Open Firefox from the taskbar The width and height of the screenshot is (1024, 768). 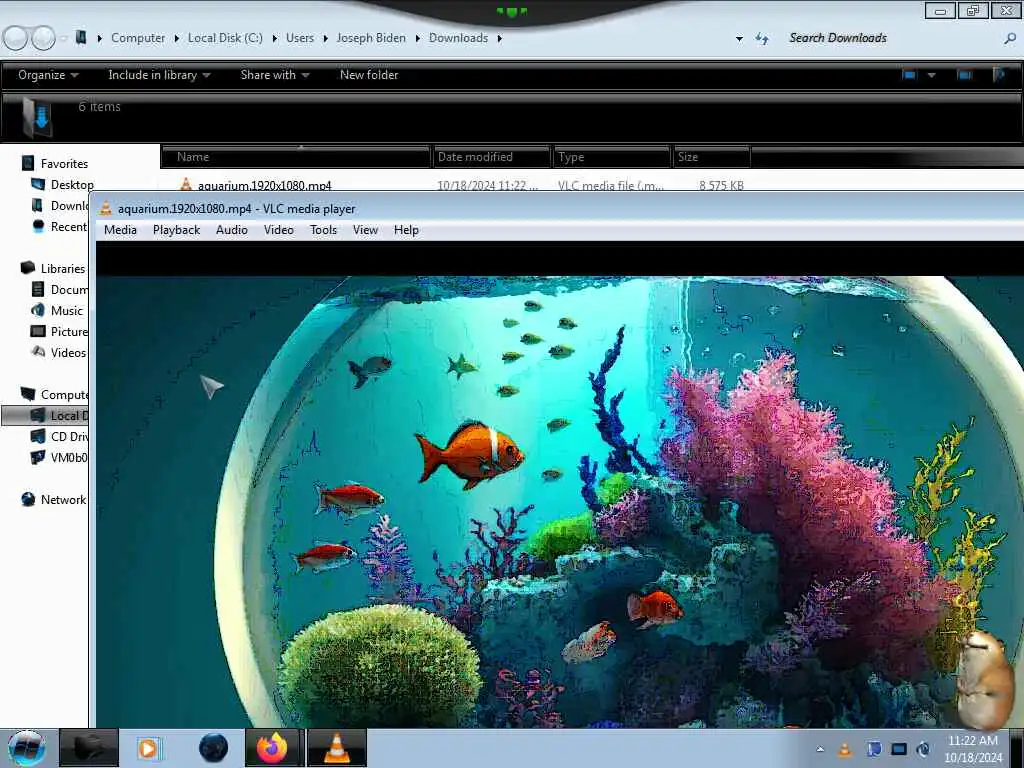(x=273, y=748)
